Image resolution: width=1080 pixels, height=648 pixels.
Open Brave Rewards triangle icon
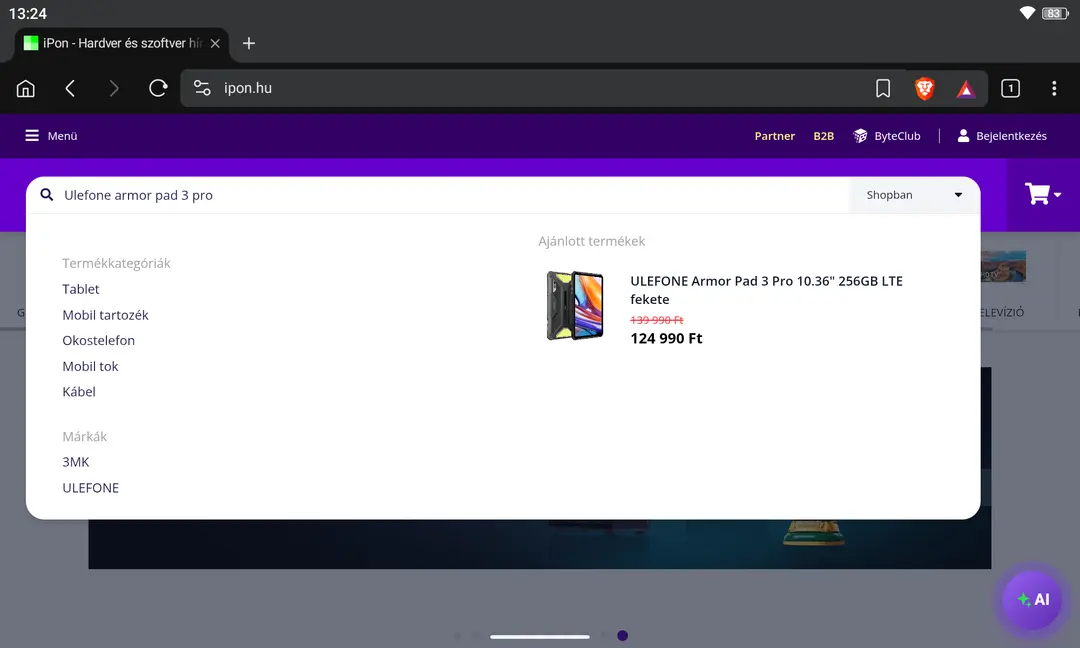[966, 89]
